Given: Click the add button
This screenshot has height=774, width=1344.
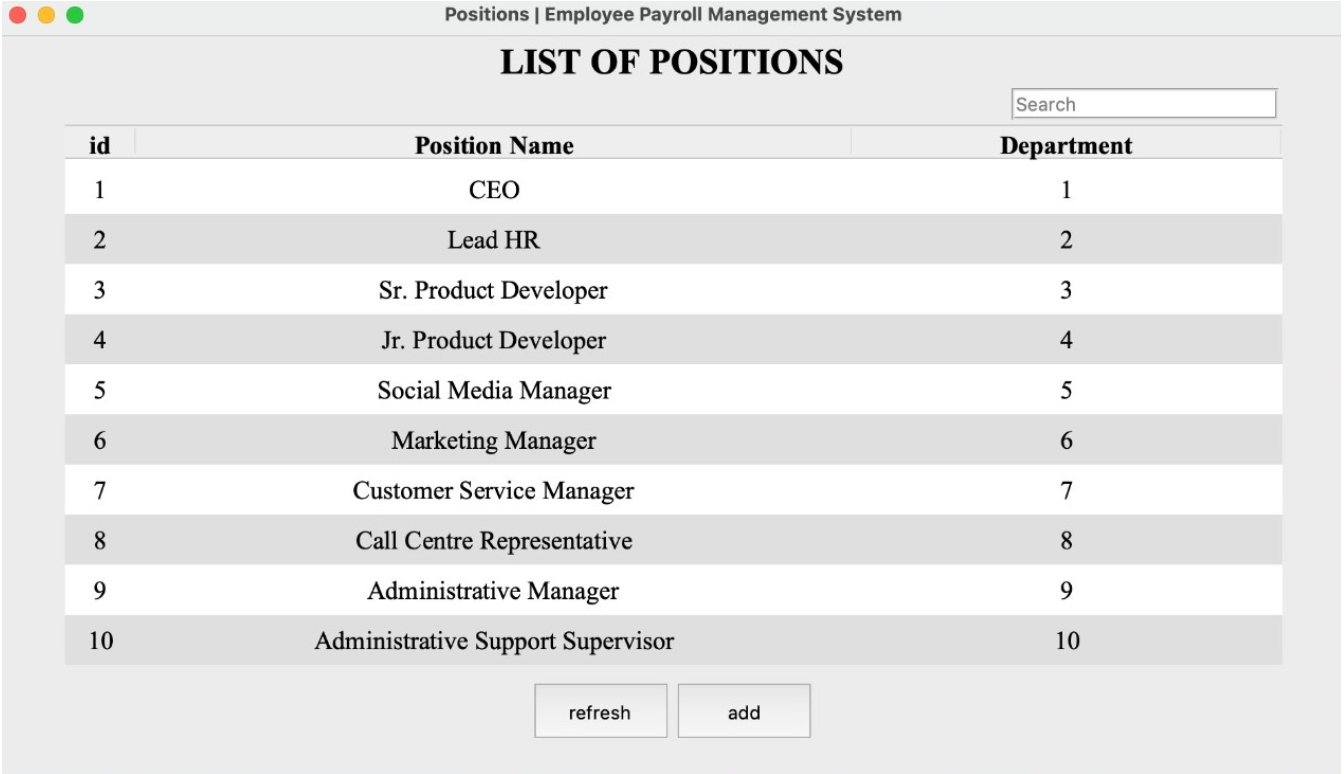Looking at the screenshot, I should coord(745,712).
